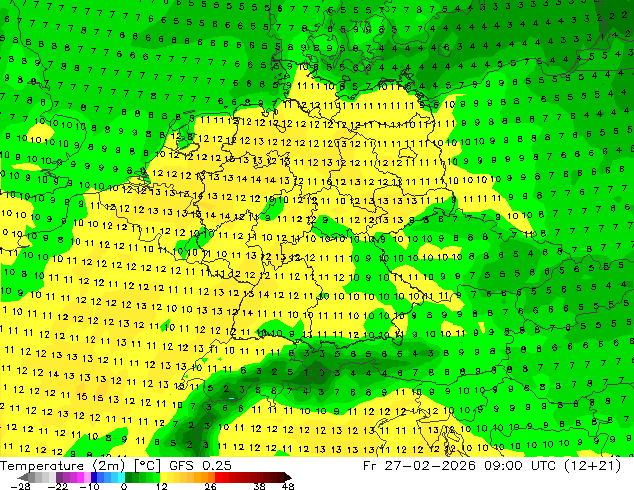634x490 pixels.
Task: Click the '26' legend value
Action: click(x=210, y=486)
